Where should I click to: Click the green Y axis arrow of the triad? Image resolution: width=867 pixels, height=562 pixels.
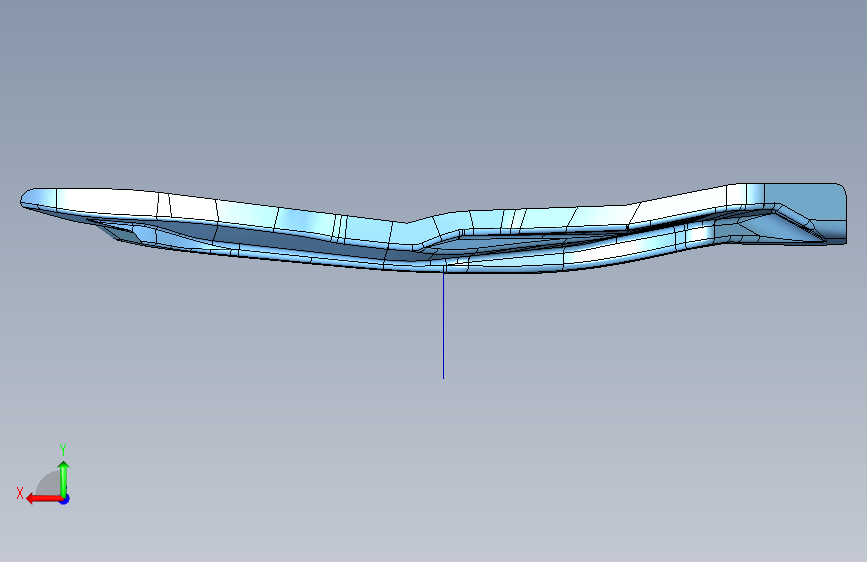click(x=64, y=479)
